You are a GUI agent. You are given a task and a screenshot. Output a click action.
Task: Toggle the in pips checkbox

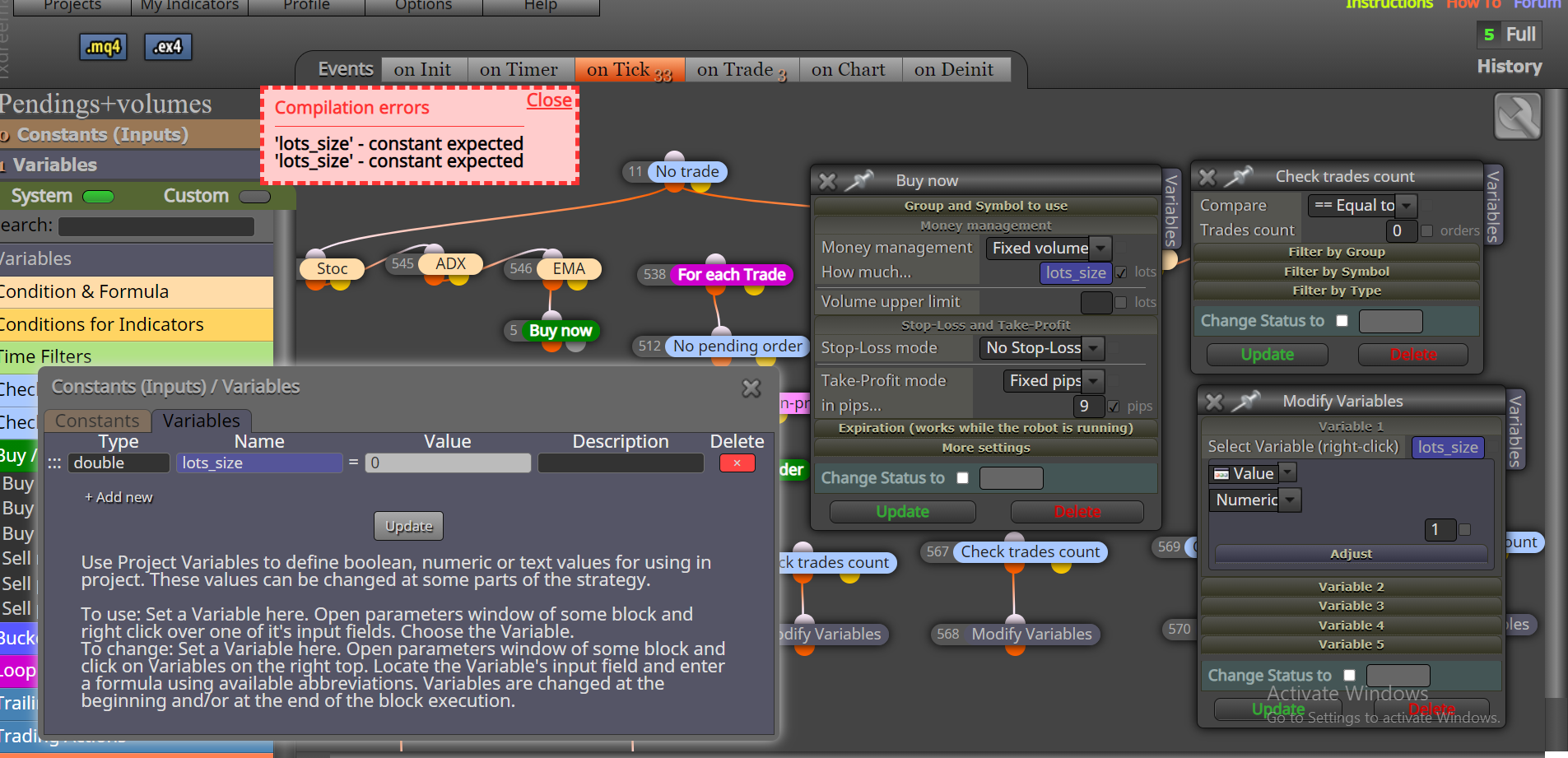(1113, 406)
